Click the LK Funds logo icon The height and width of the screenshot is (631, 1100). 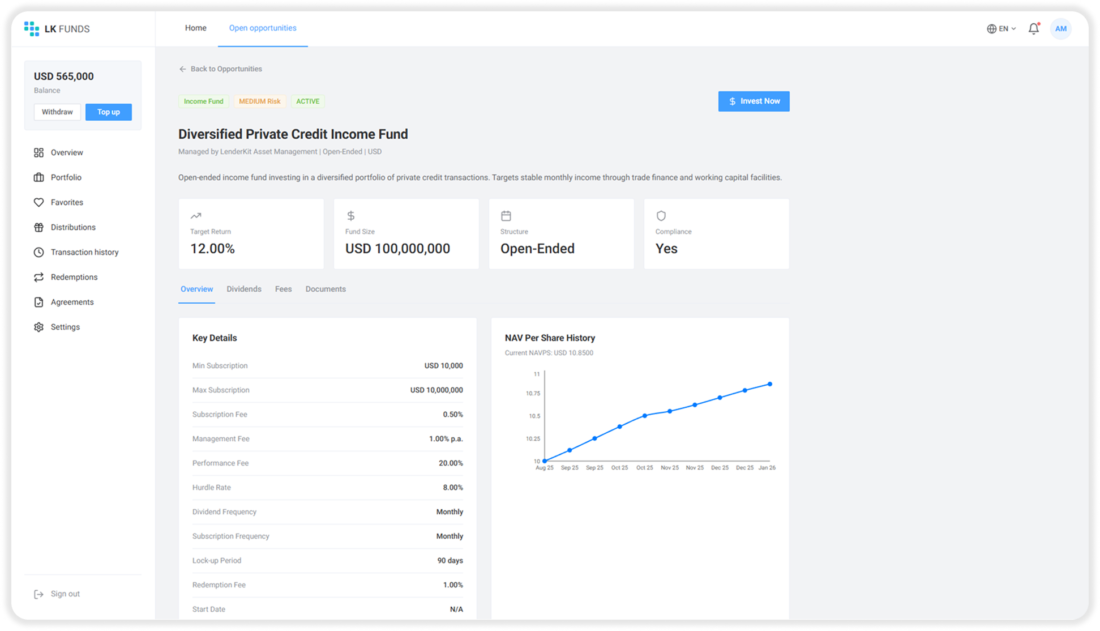32,29
